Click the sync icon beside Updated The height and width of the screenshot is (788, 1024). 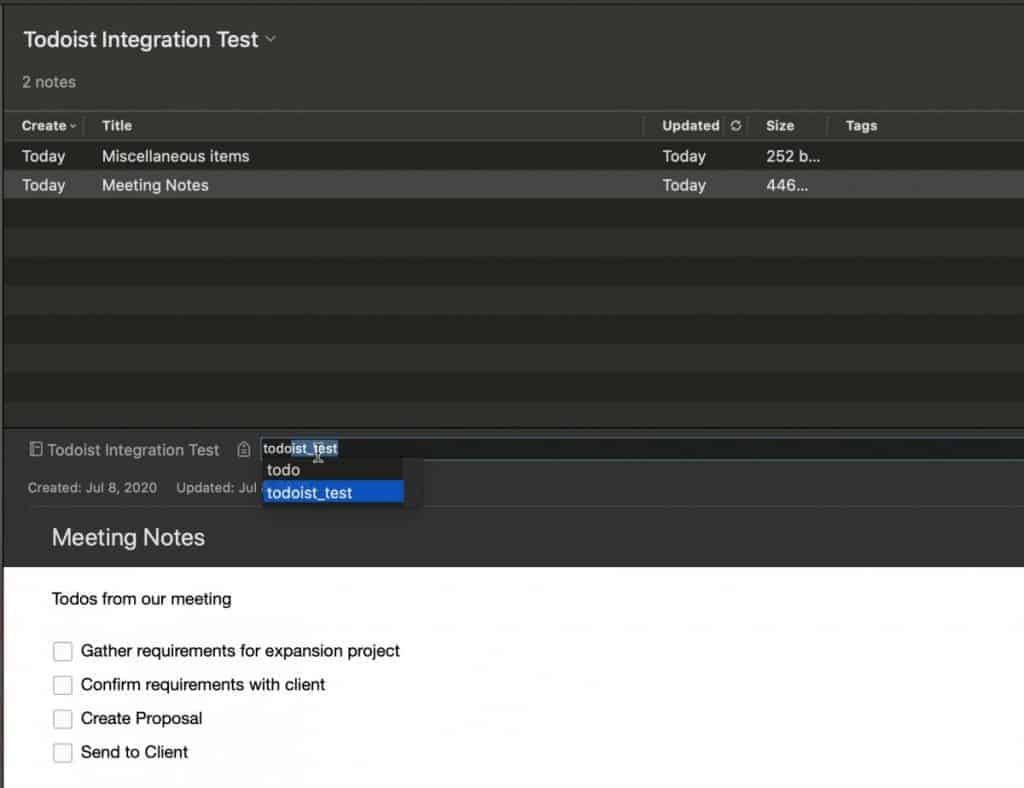pos(736,125)
